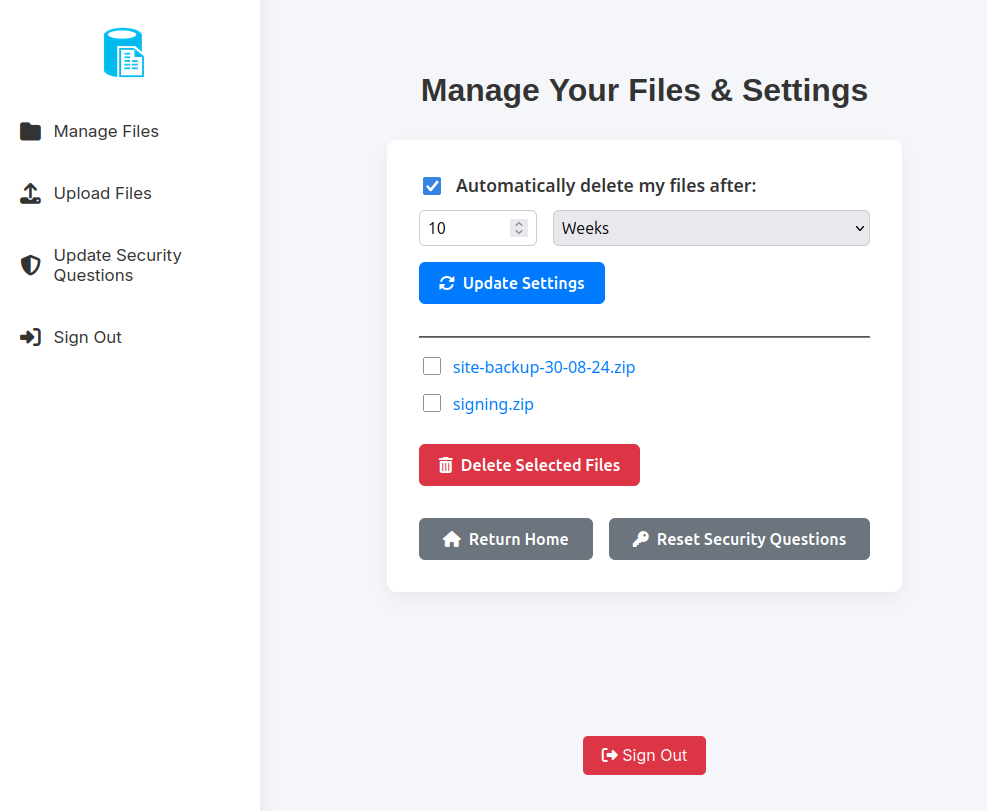Click the trash icon on Delete button

446,465
